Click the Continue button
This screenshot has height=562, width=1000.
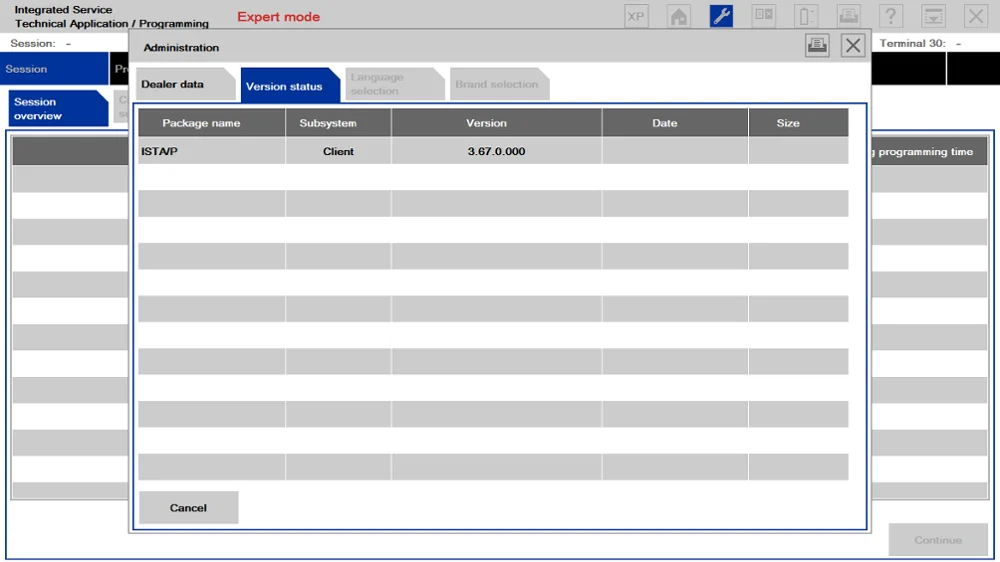[x=938, y=540]
